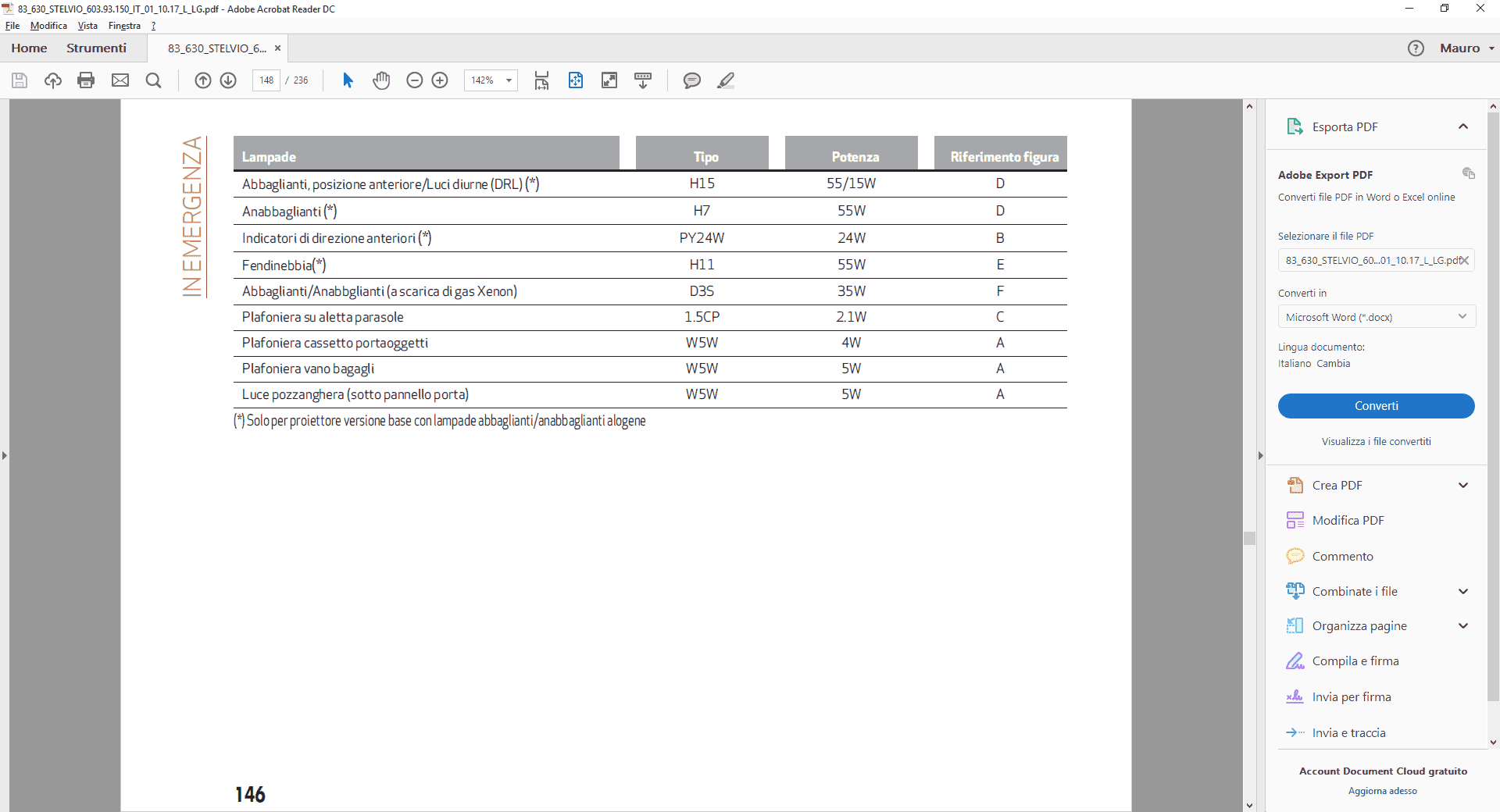The height and width of the screenshot is (812, 1500).
Task: Click the email envelope icon
Action: pos(120,80)
